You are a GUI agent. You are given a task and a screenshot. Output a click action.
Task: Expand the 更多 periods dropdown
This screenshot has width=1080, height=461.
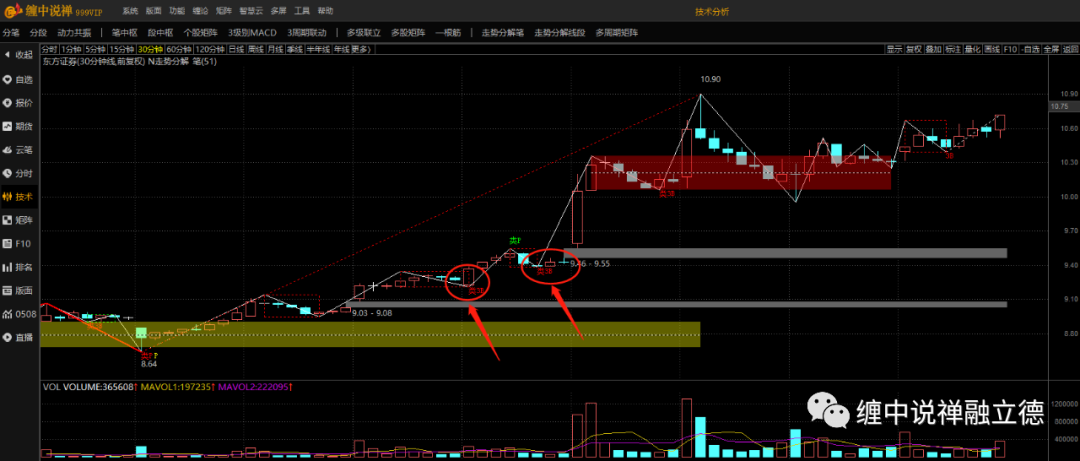(362, 49)
